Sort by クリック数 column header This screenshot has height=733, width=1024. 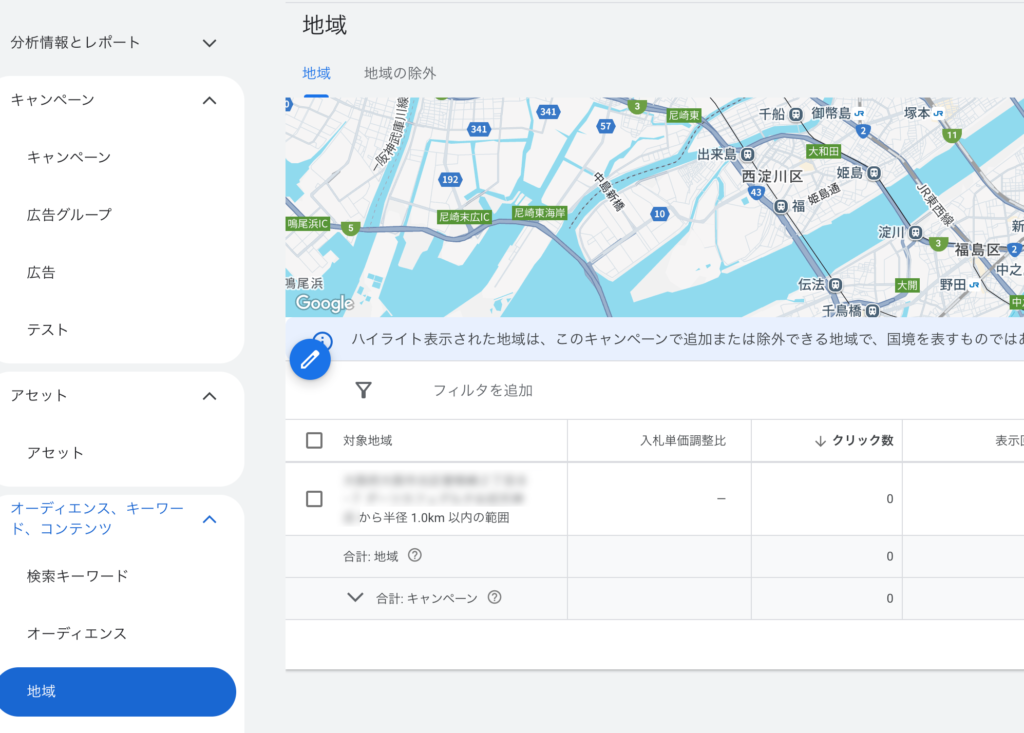862,440
